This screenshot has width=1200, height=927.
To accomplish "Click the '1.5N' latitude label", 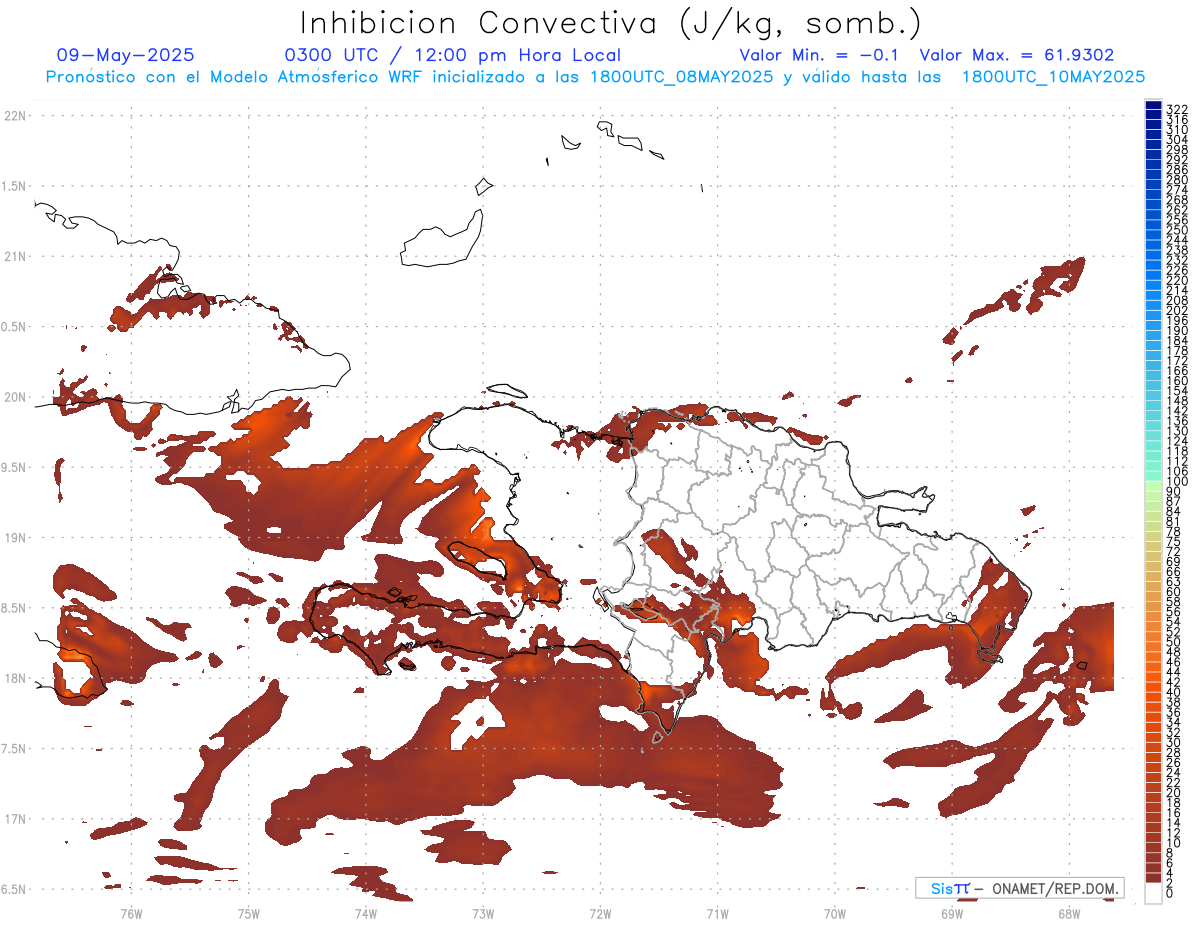I will [15, 187].
